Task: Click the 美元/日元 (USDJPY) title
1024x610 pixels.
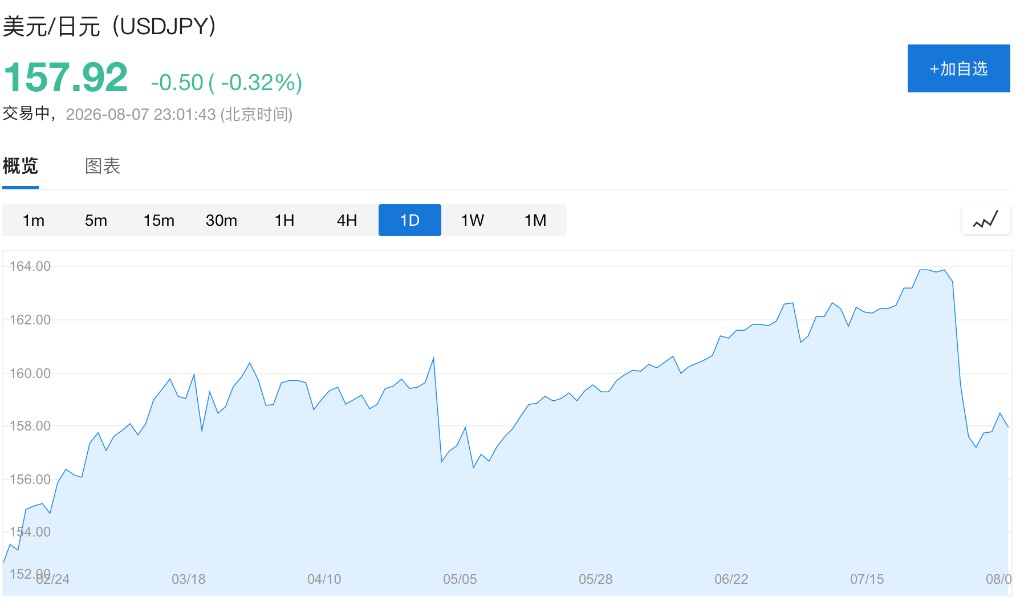Action: pos(109,26)
